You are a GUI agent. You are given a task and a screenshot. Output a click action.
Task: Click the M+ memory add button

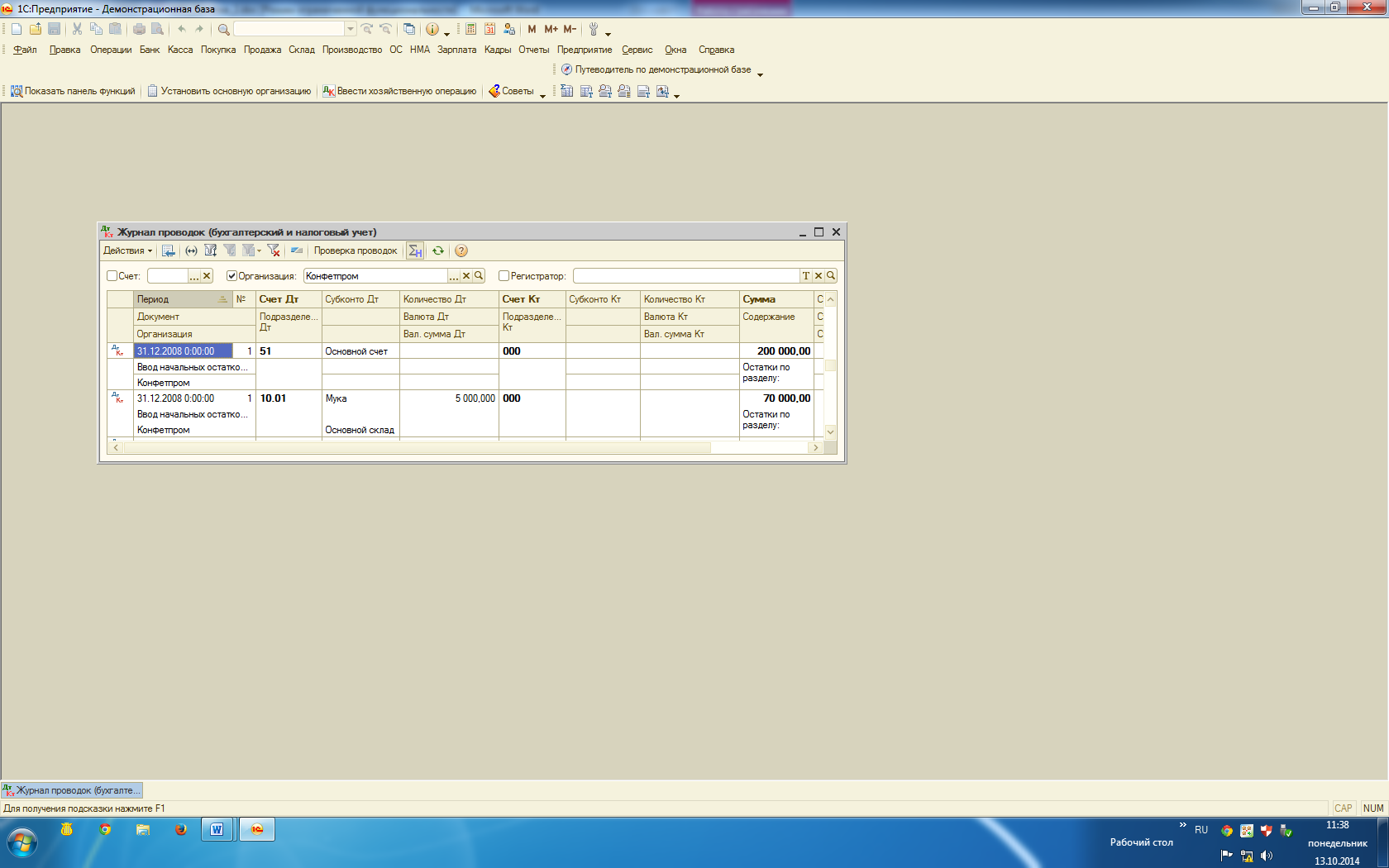tap(551, 29)
